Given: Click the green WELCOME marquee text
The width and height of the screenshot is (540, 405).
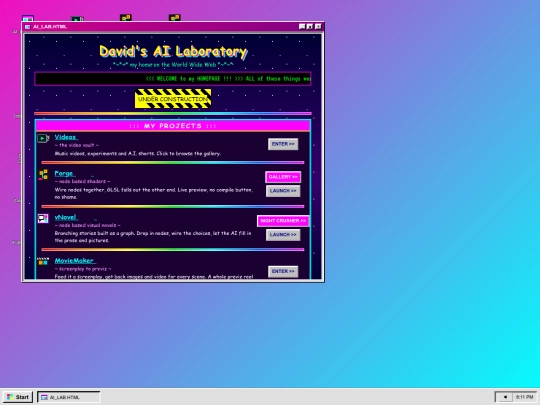Looking at the screenshot, I should pyautogui.click(x=228, y=79).
